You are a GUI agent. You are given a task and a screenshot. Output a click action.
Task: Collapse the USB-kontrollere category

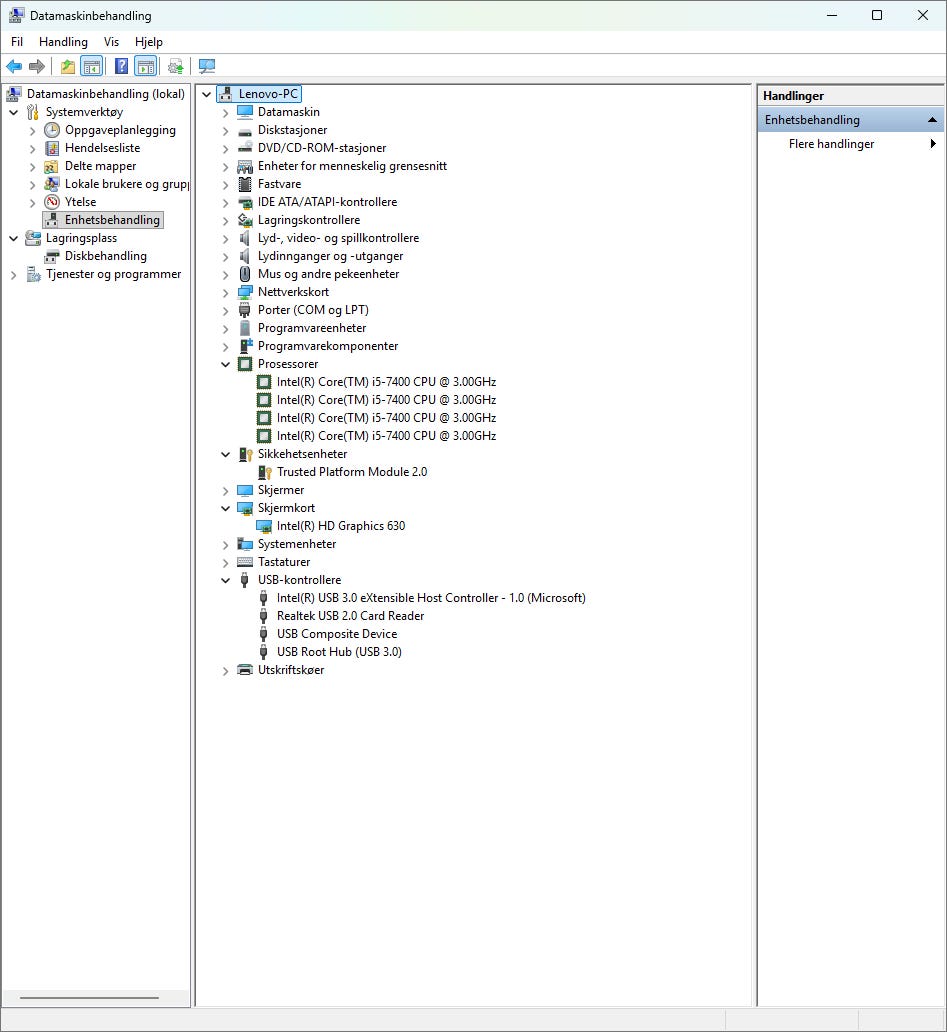pyautogui.click(x=226, y=580)
